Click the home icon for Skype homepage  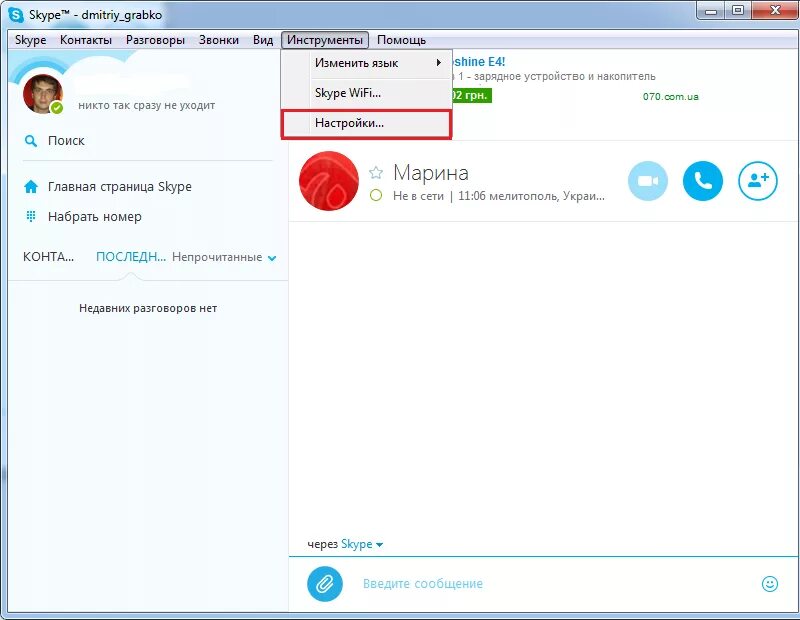(31, 187)
